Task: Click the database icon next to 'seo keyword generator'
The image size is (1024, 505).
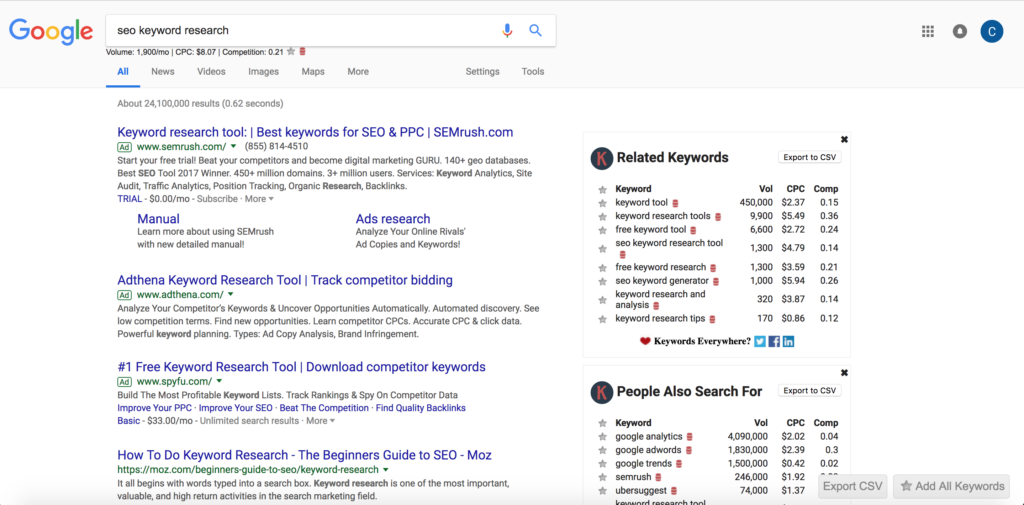Action: point(716,282)
